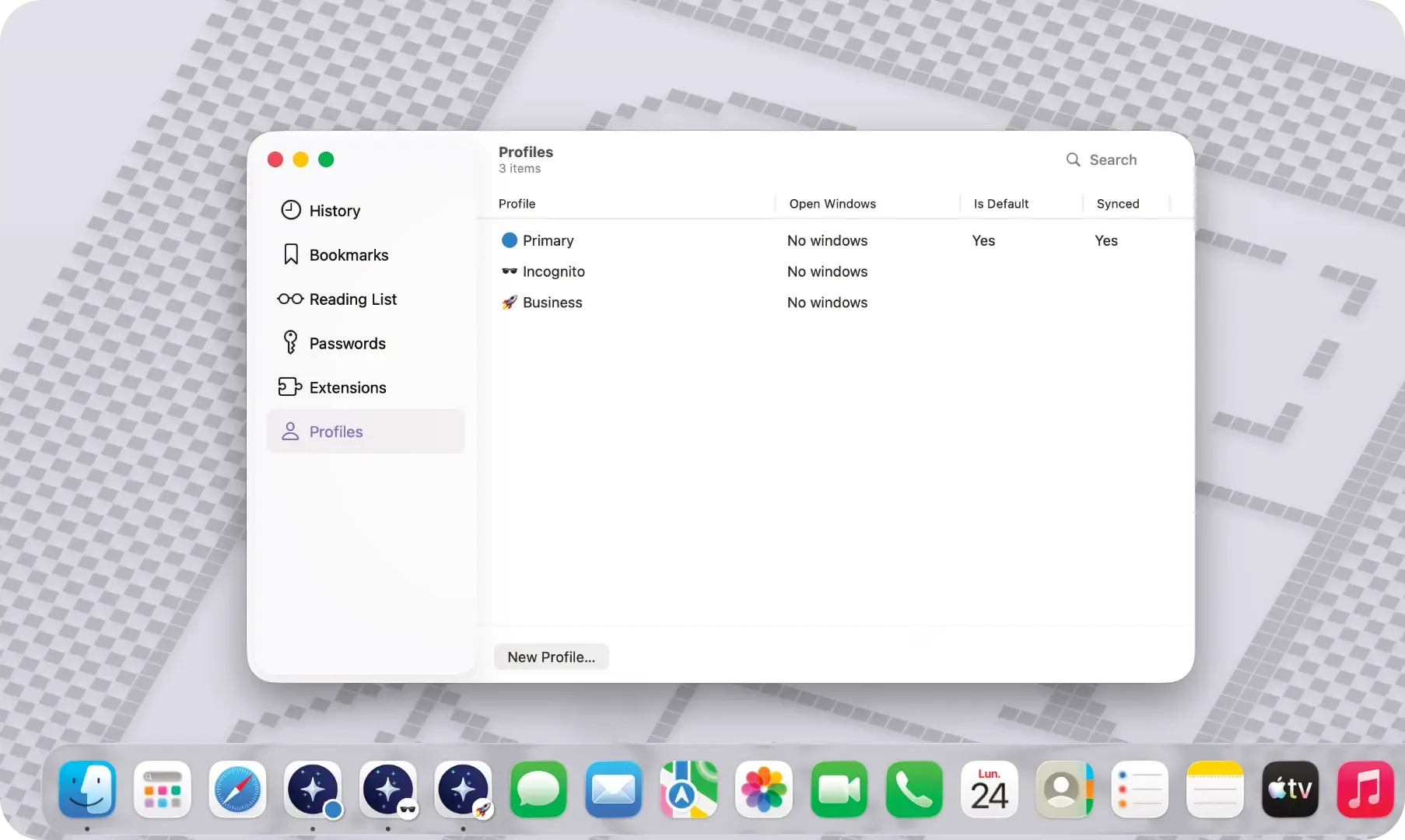Click the Search magnifier icon
Screen dimensions: 1405x840
(1074, 159)
